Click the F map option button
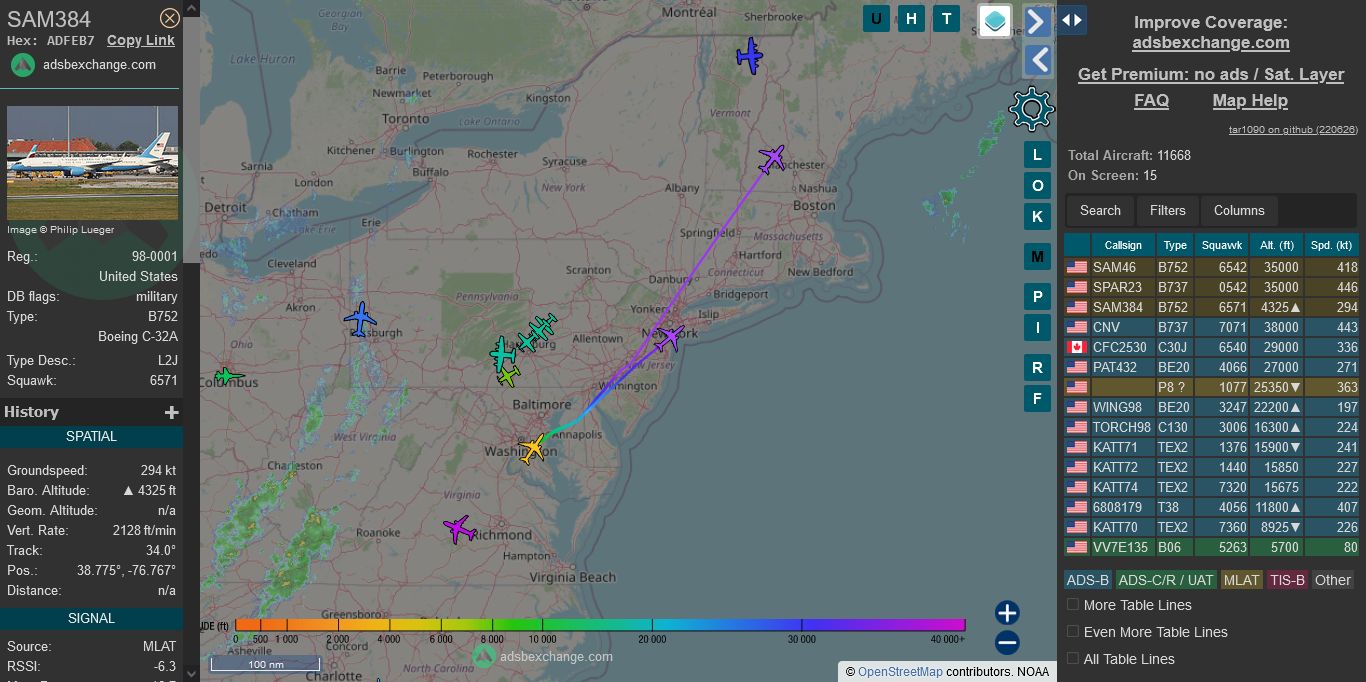Screen dimensions: 1366x682 [x=1037, y=398]
